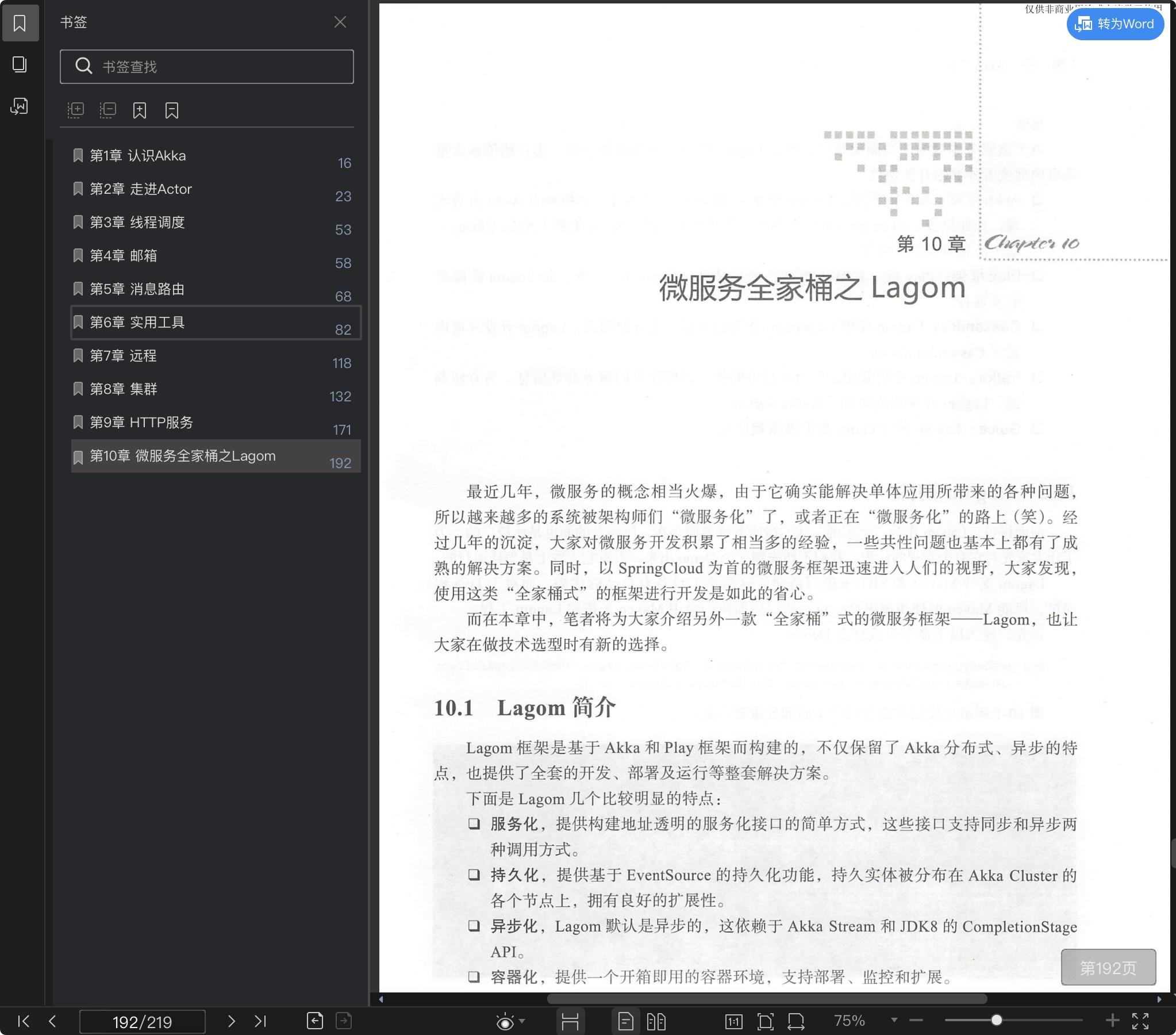Image resolution: width=1176 pixels, height=1035 pixels.
Task: Open the page thumbnails panel icon
Action: click(20, 64)
